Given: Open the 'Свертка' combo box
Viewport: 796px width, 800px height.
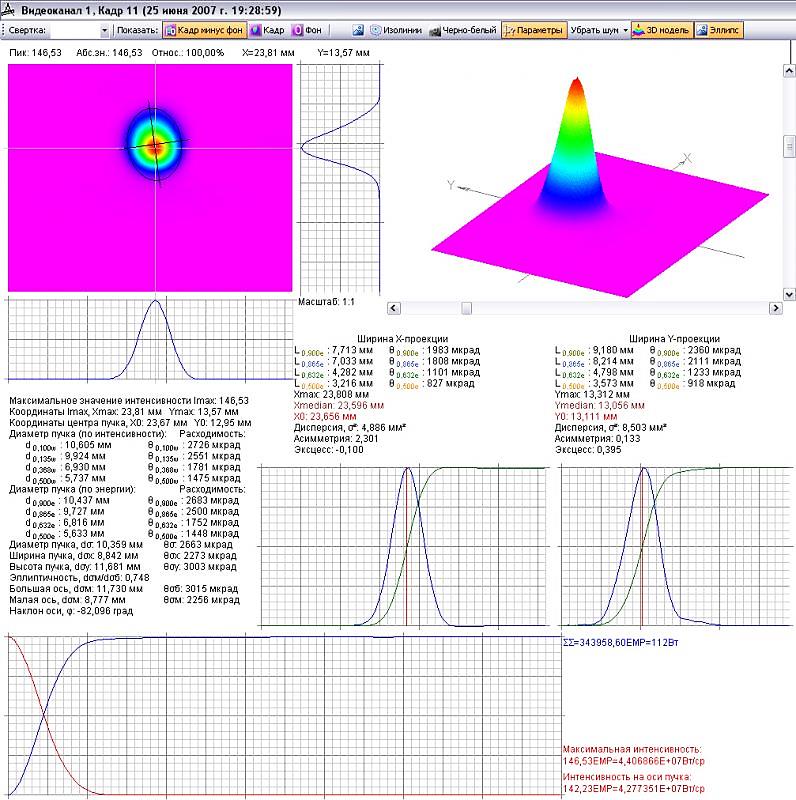Looking at the screenshot, I should 79,30.
